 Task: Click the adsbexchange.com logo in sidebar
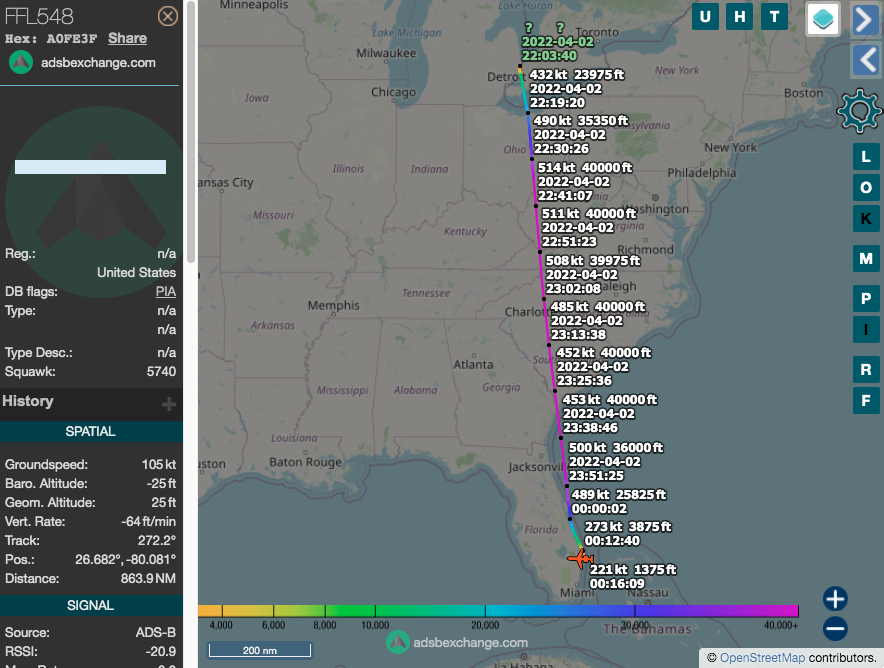click(x=21, y=63)
